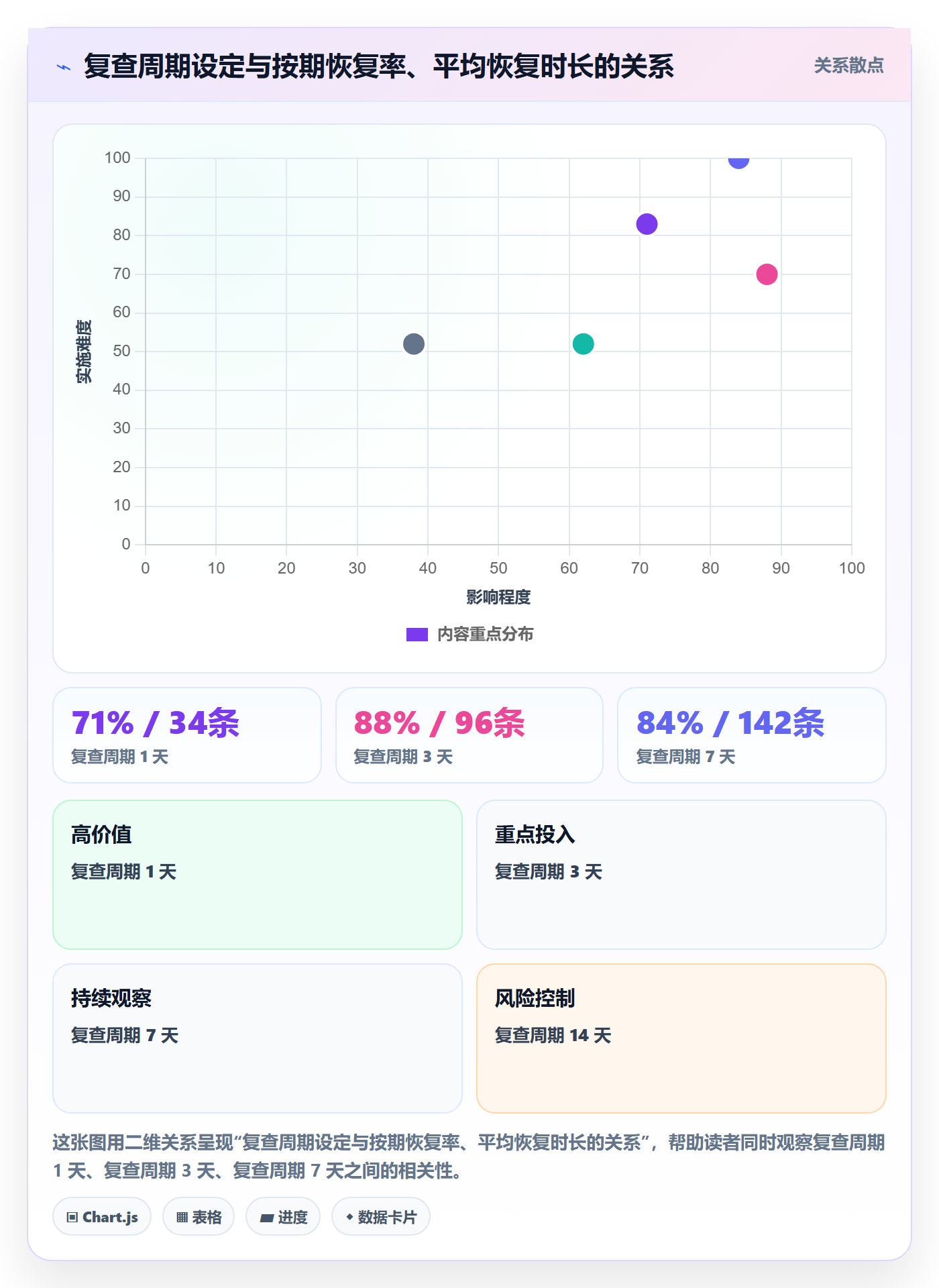The height and width of the screenshot is (1288, 939).
Task: Click the teal scatter data point
Action: [x=583, y=344]
